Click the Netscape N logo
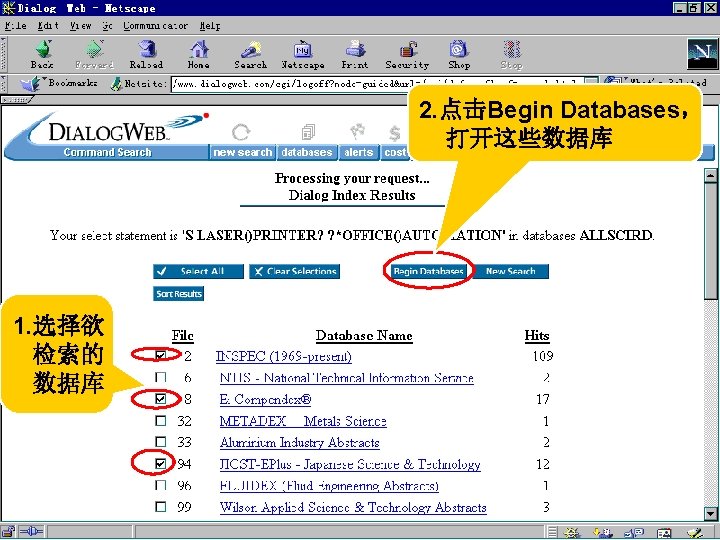Viewport: 720px width, 540px height. coord(702,54)
